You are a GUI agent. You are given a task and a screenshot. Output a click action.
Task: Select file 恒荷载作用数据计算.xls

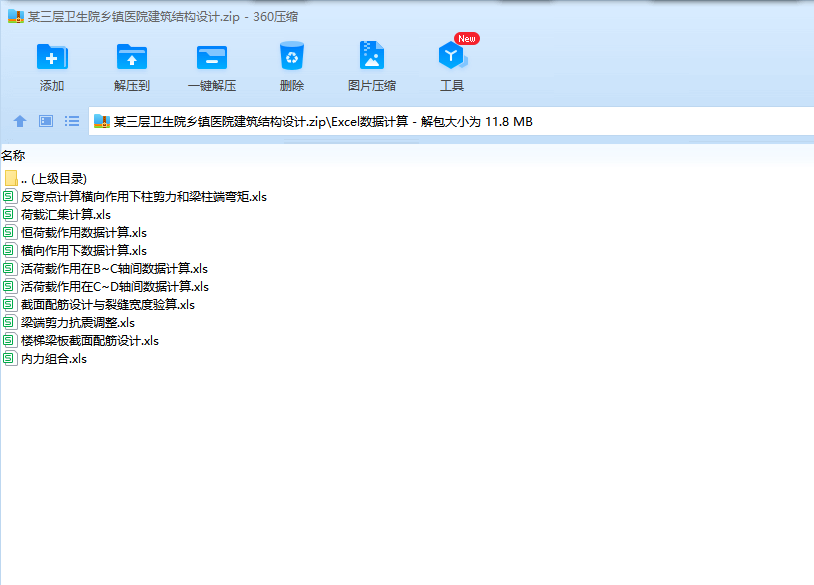84,233
